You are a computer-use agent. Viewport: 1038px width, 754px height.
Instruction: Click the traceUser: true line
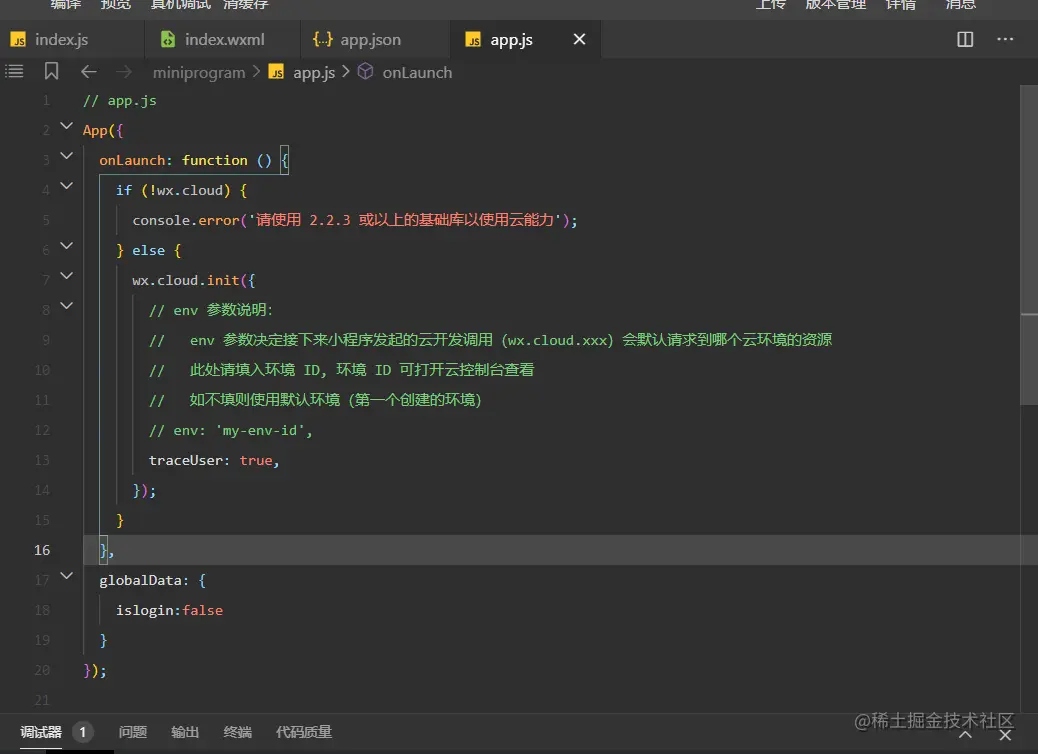[x=214, y=460]
